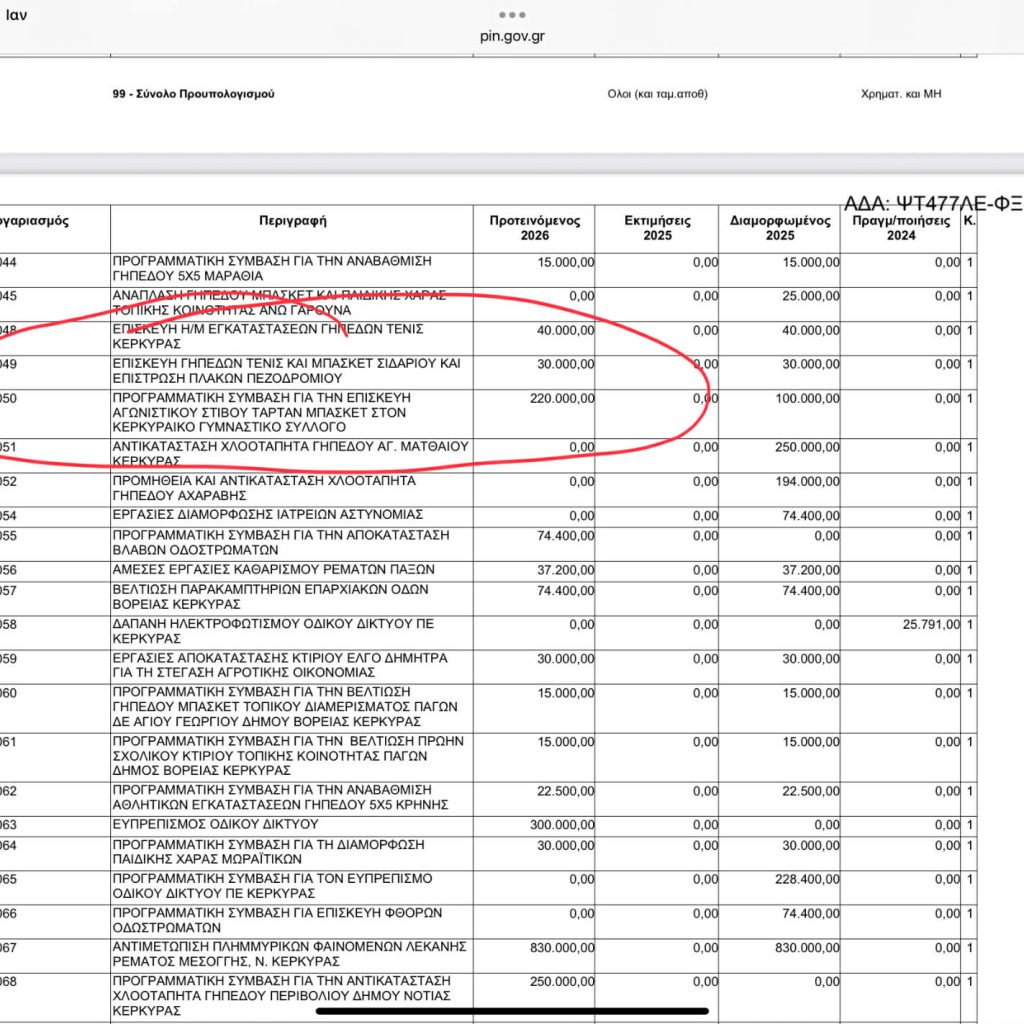The width and height of the screenshot is (1024, 1024).
Task: Select the ΑΝΤΙΚΑΤΑΣΤΑΣΗ ΧΛΟΟΤΑΠΗΤΑ ΓΗΠΕΔΟΥ ΑΓ. ΜΑΤΘΑΙΟΥ row
Action: [488, 455]
